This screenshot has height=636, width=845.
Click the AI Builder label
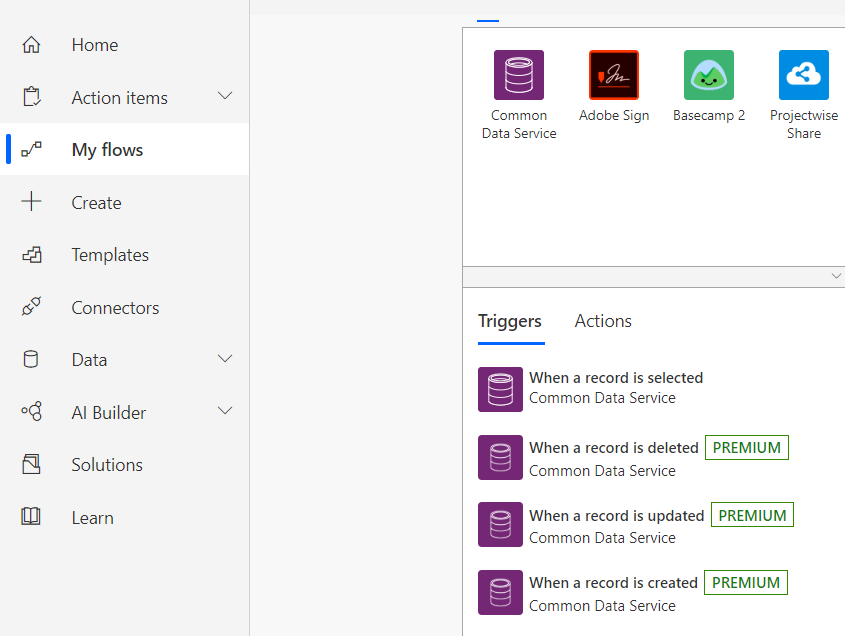[109, 412]
